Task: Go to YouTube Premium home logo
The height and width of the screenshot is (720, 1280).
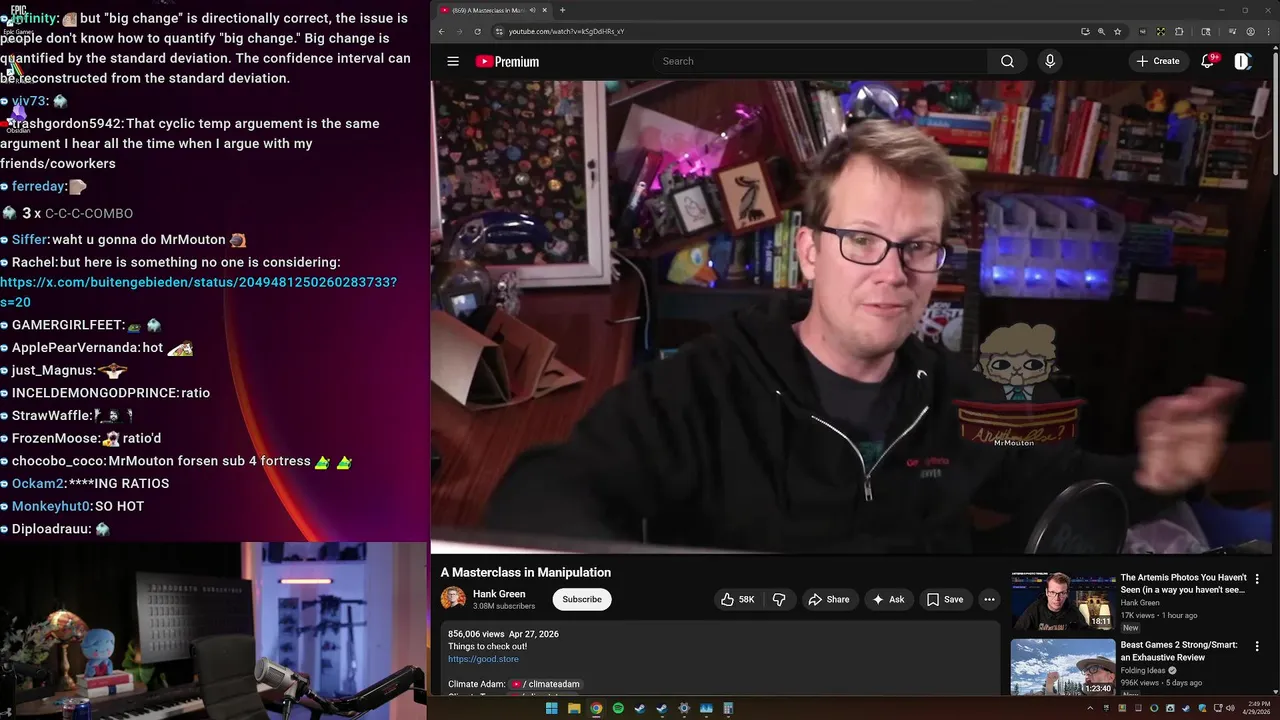Action: point(507,61)
